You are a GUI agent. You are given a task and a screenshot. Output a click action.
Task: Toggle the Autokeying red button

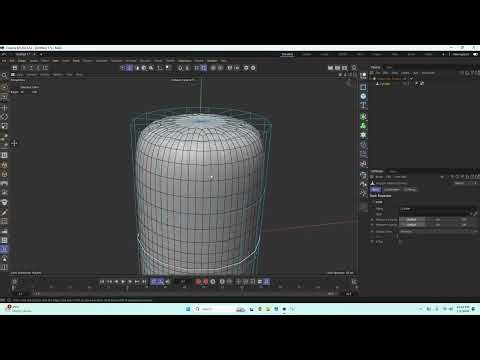(205, 282)
